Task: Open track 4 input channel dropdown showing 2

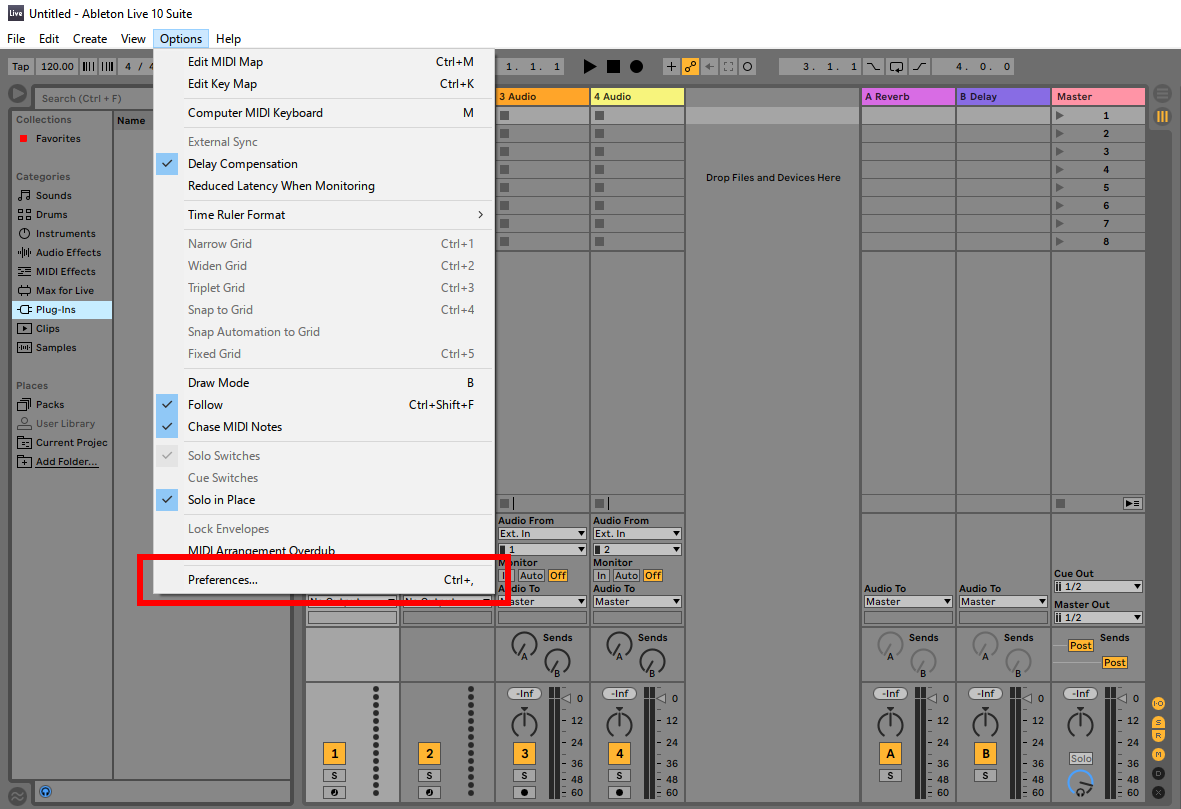Action: (637, 549)
